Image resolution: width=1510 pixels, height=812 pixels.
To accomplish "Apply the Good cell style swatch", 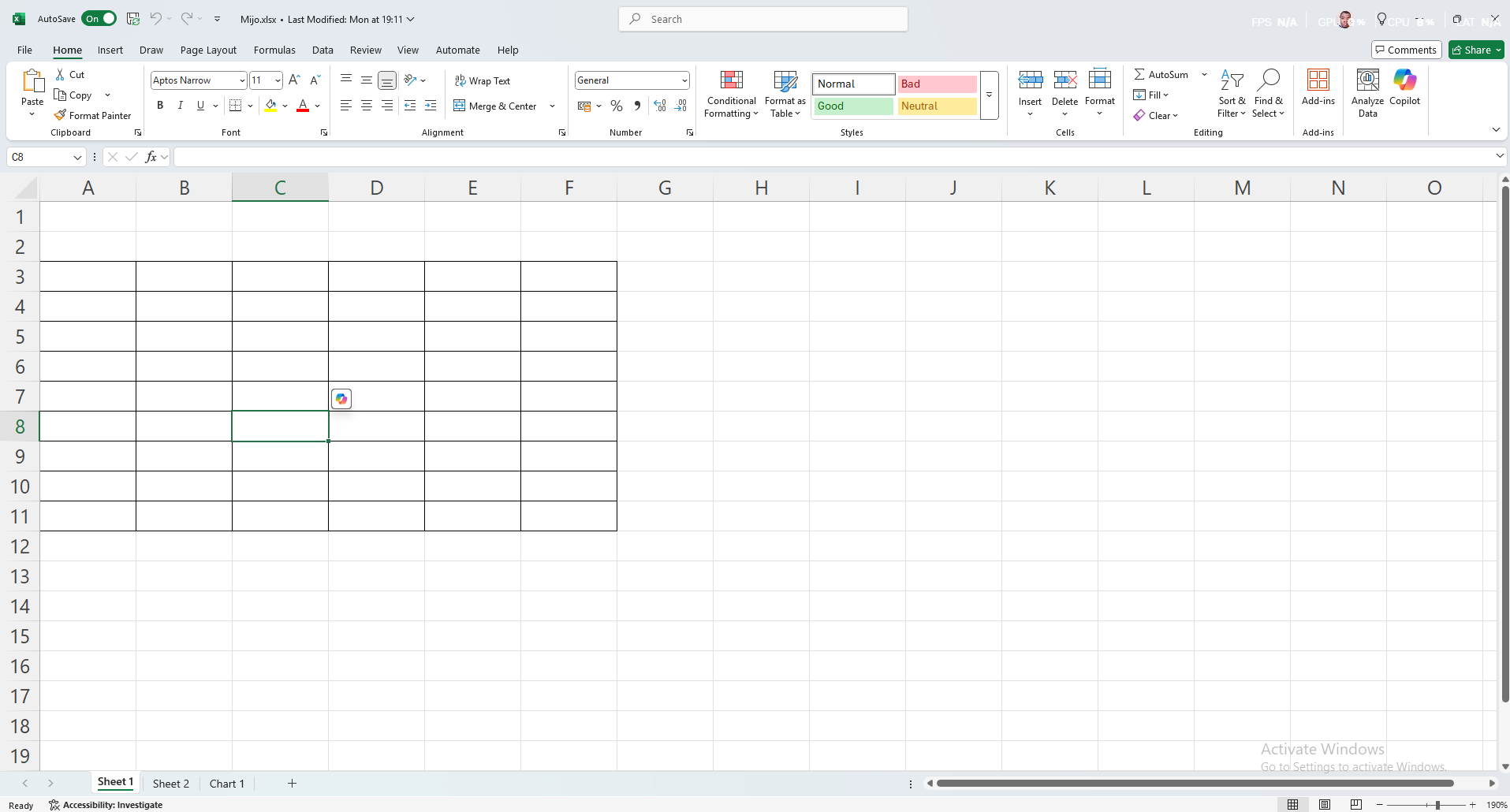I will click(853, 106).
